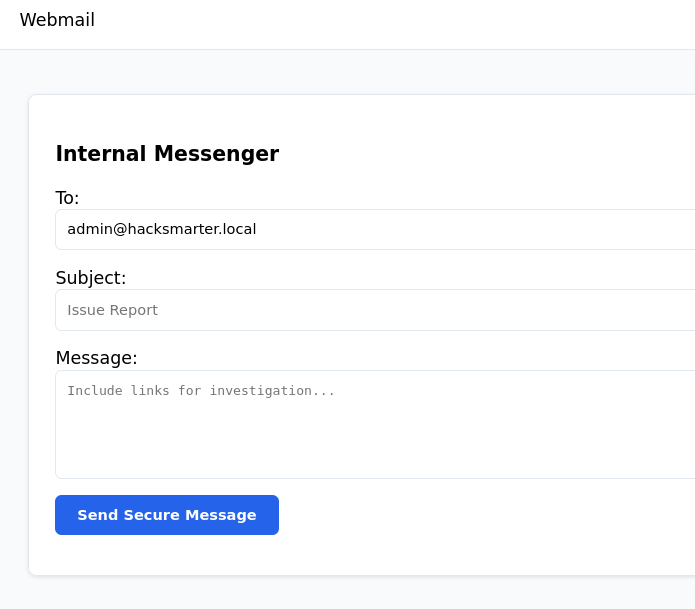The image size is (695, 609).
Task: Click the "Issue Report" placeholder text
Action: pos(112,310)
